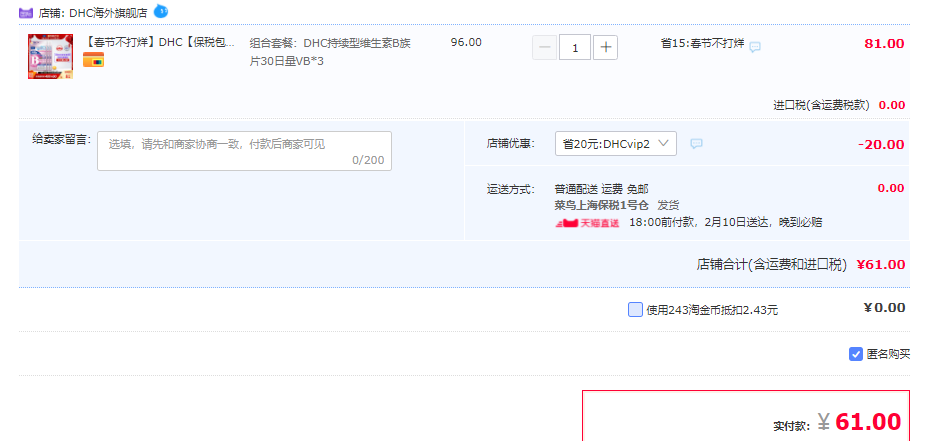This screenshot has height=441, width=941.
Task: Click the quantity input field showing 1
Action: 575,47
